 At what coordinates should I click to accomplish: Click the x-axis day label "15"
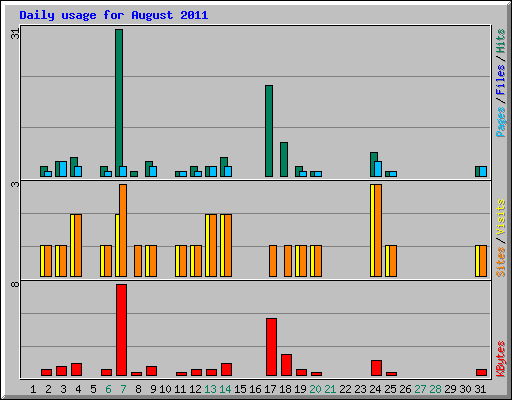click(240, 389)
